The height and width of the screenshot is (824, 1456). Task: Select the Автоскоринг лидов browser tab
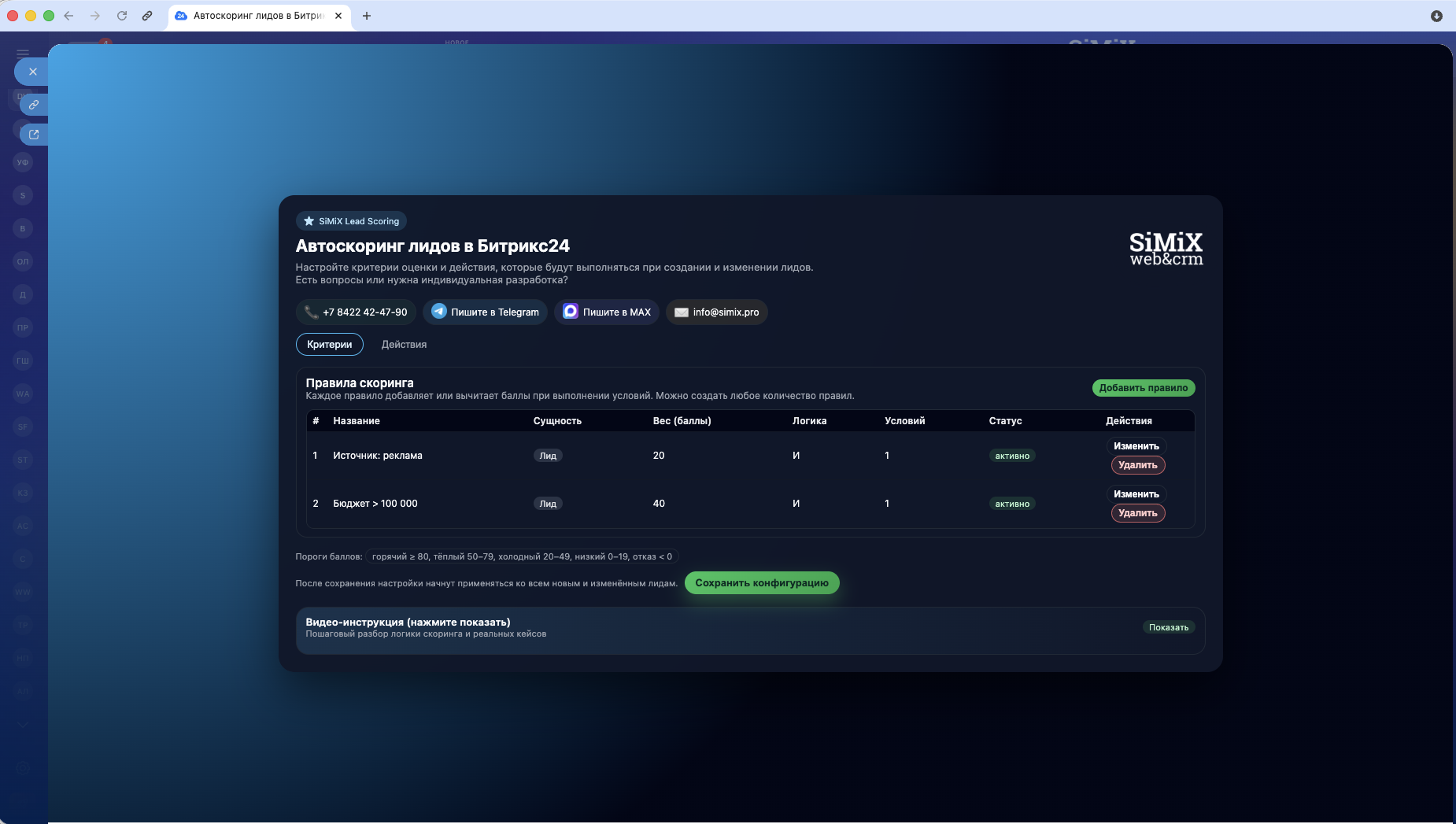click(x=259, y=16)
